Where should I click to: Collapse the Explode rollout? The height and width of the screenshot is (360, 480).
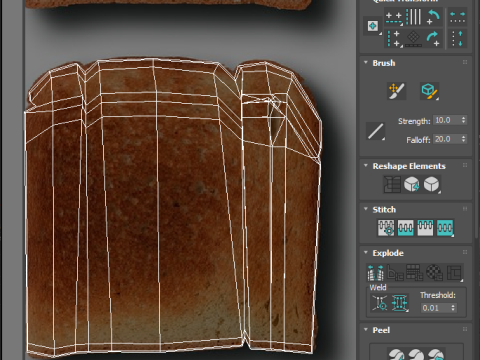(x=366, y=252)
